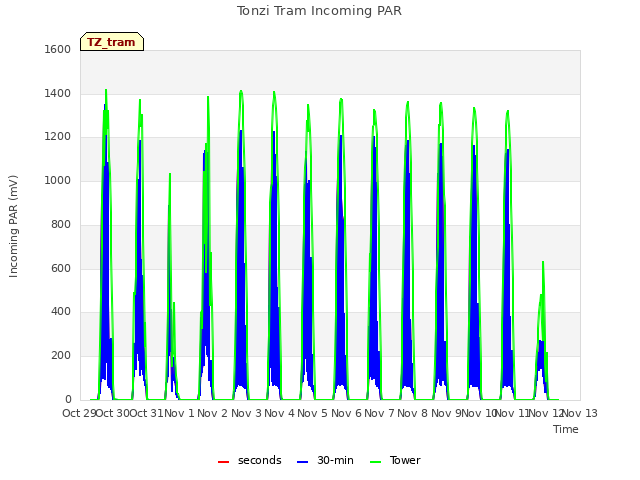Select the Time axis label
The height and width of the screenshot is (480, 640).
(566, 429)
